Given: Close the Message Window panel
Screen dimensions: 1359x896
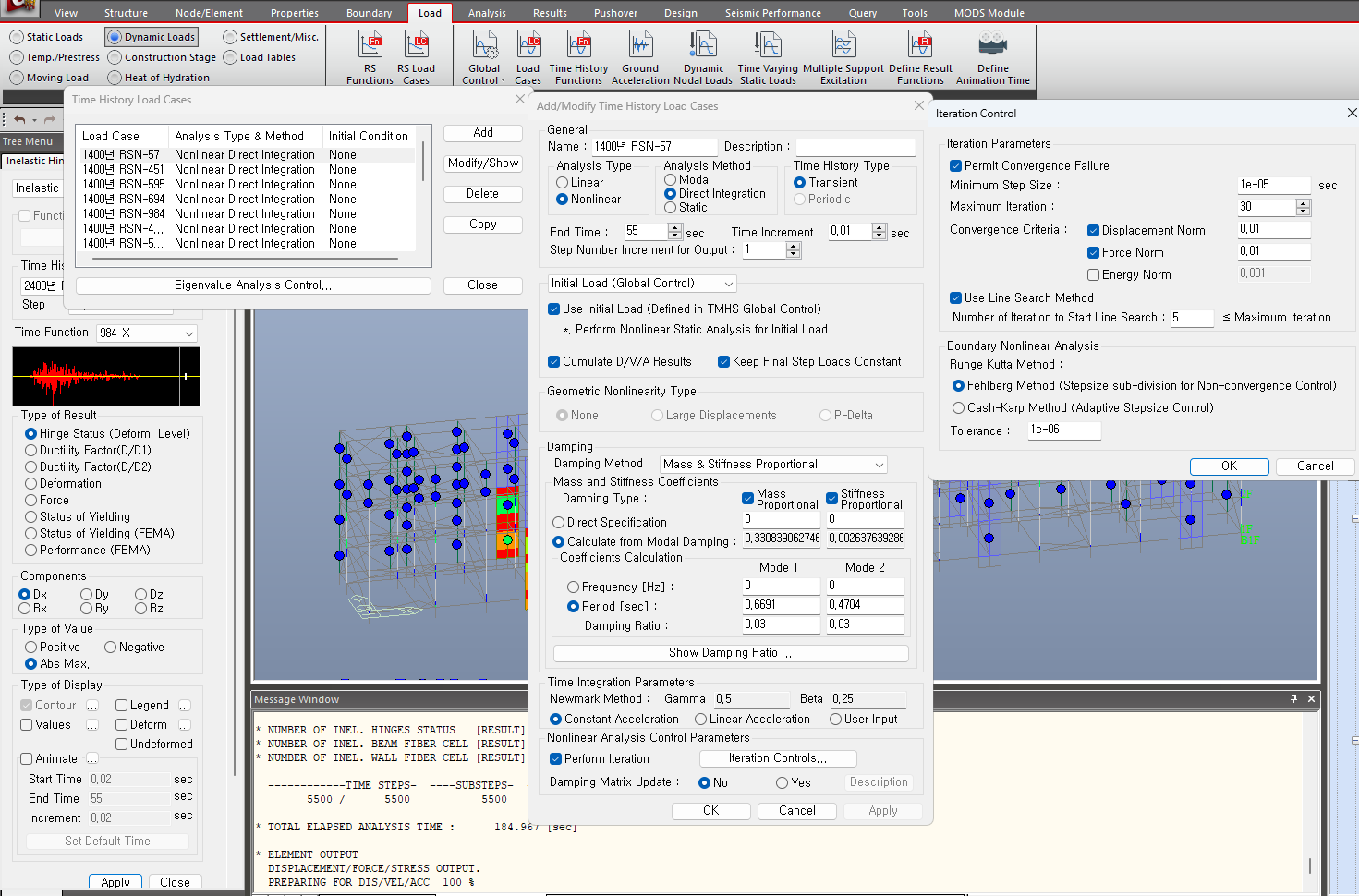Looking at the screenshot, I should coord(1311,699).
